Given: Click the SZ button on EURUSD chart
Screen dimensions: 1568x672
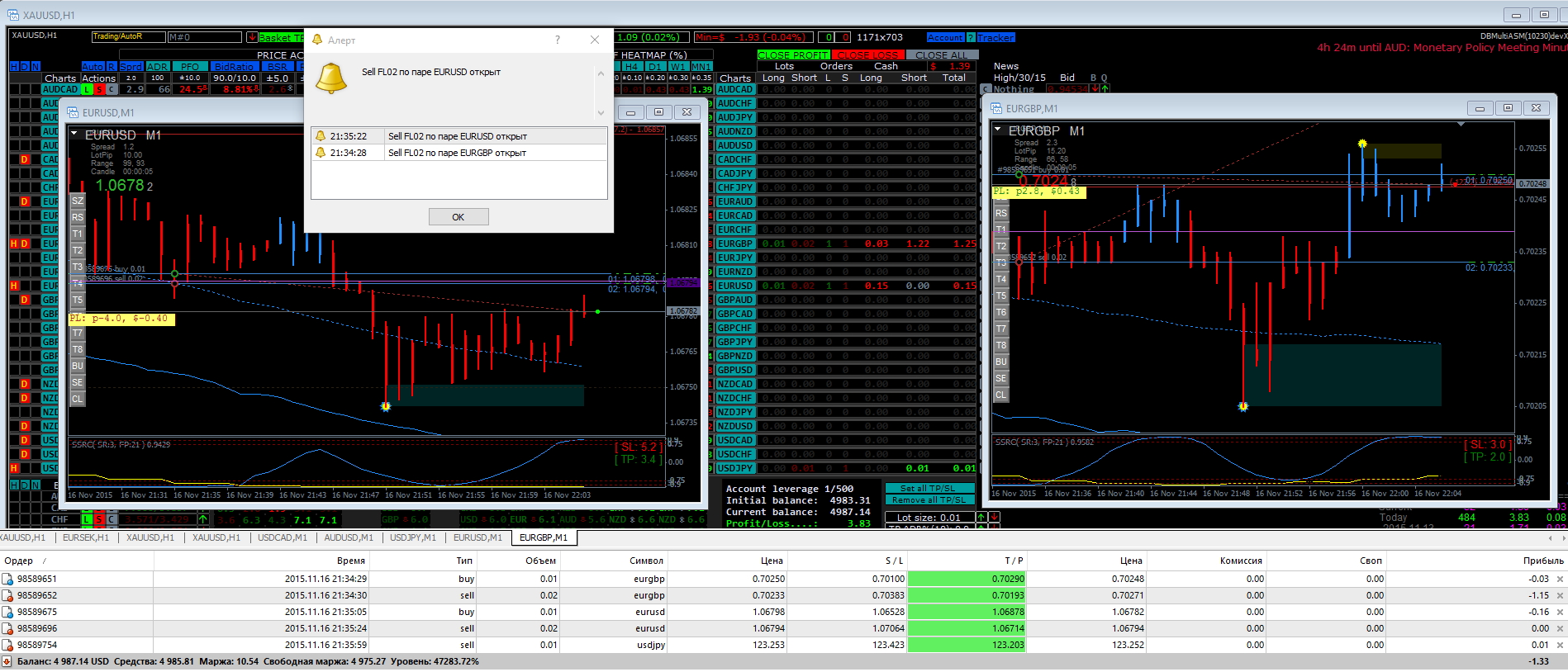Looking at the screenshot, I should [78, 201].
